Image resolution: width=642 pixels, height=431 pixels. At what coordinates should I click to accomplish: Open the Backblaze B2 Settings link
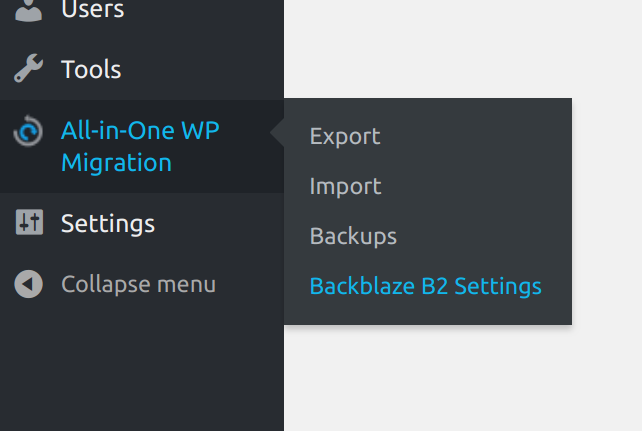click(x=426, y=286)
